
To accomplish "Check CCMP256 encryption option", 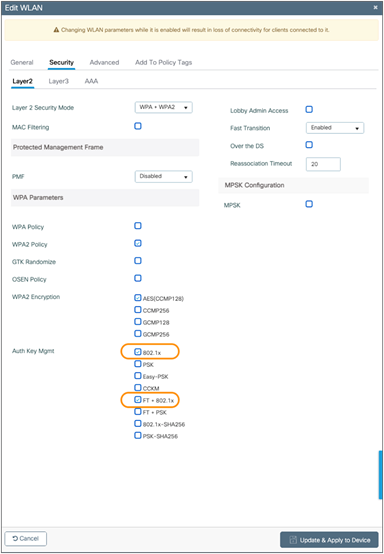I will 138,310.
